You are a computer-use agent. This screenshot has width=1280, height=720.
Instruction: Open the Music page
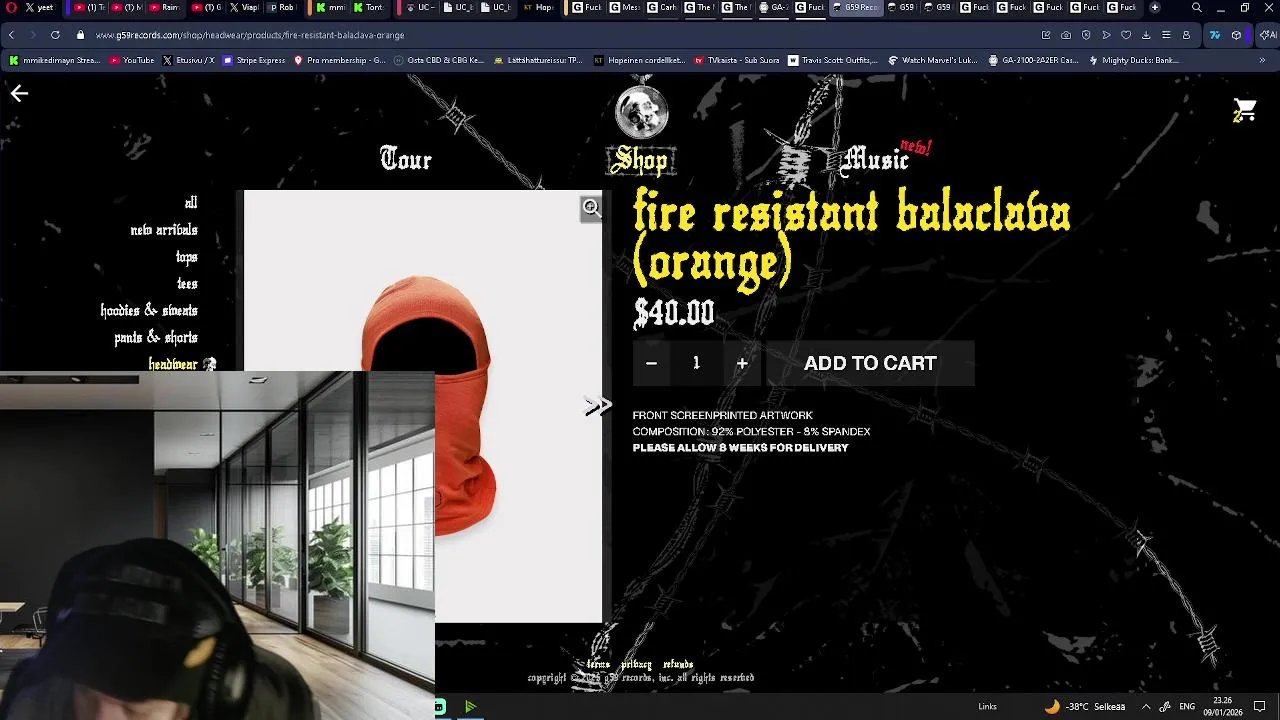pyautogui.click(x=877, y=159)
